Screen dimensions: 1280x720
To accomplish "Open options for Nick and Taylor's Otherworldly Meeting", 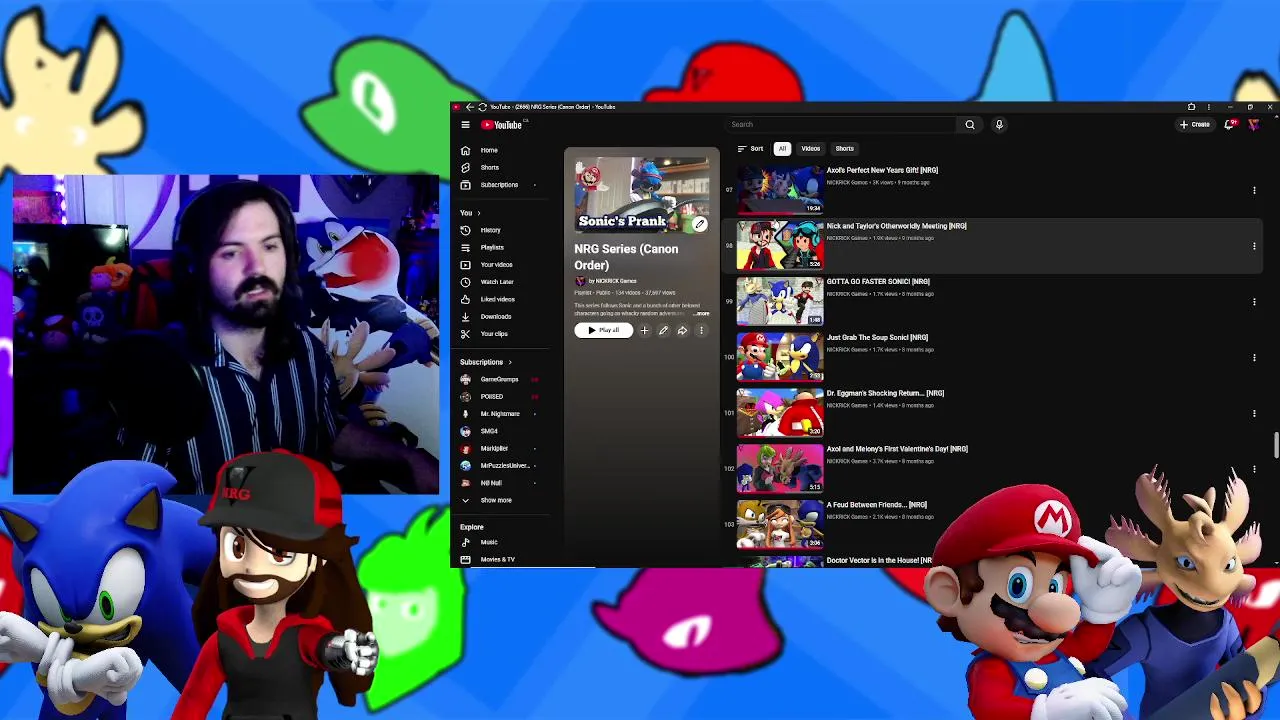I will click(x=1254, y=246).
